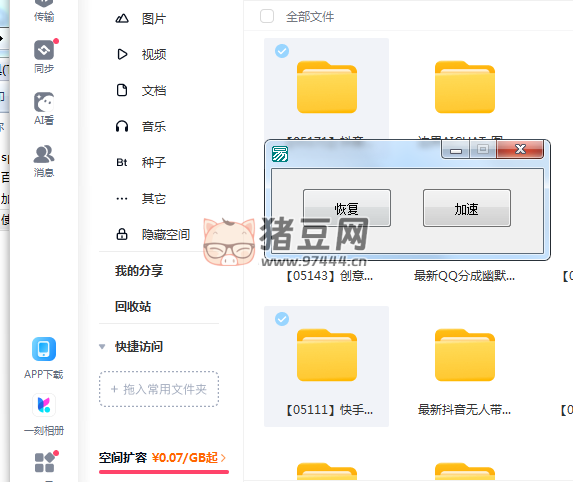Viewport: 573px width, 482px height.
Task: Collapse the 快捷访问 section triangle
Action: [x=102, y=346]
